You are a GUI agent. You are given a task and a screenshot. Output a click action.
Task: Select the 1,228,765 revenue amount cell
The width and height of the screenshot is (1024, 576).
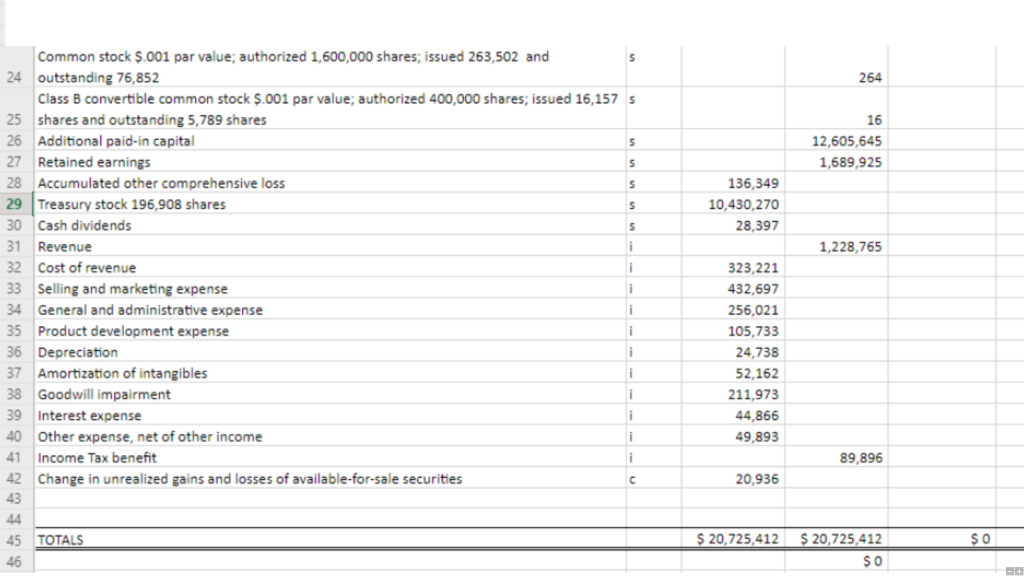tap(850, 246)
